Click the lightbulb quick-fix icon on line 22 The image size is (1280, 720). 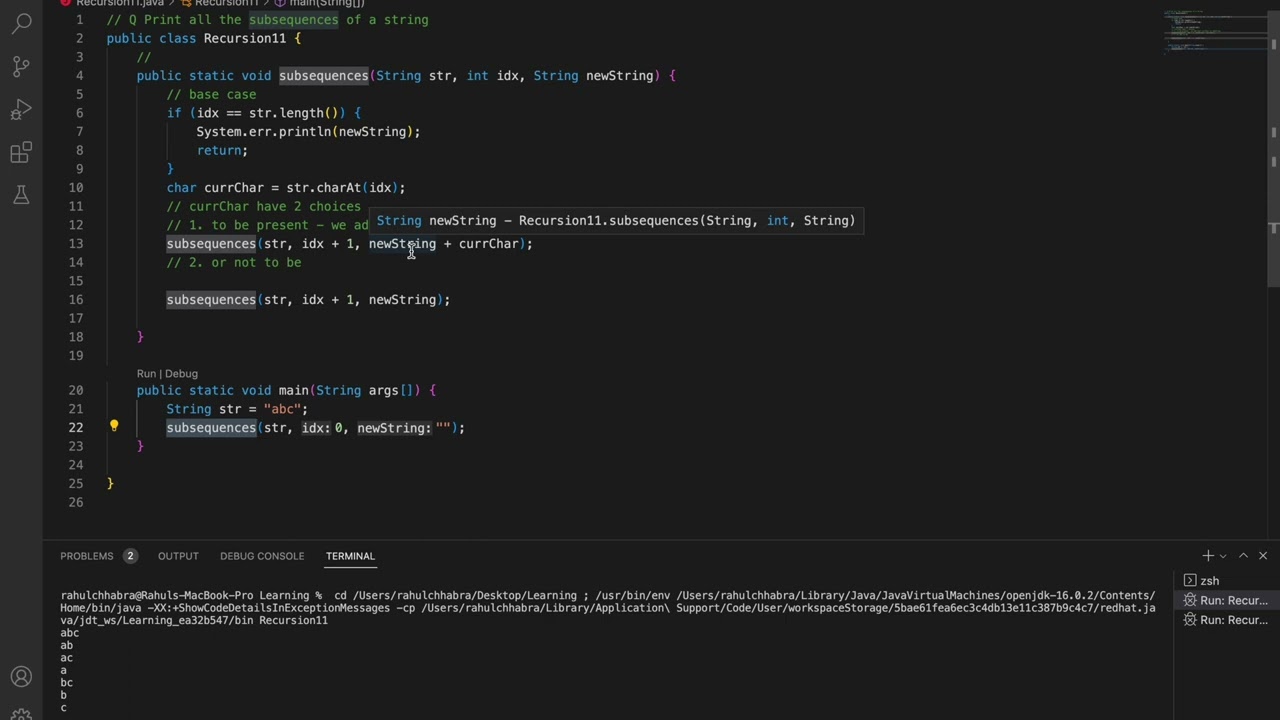[x=114, y=426]
